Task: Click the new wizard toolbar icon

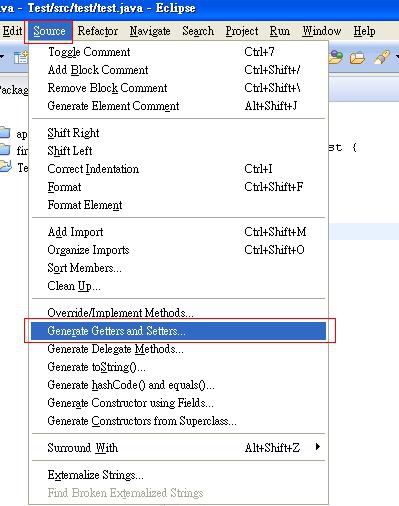Action: pos(21,58)
